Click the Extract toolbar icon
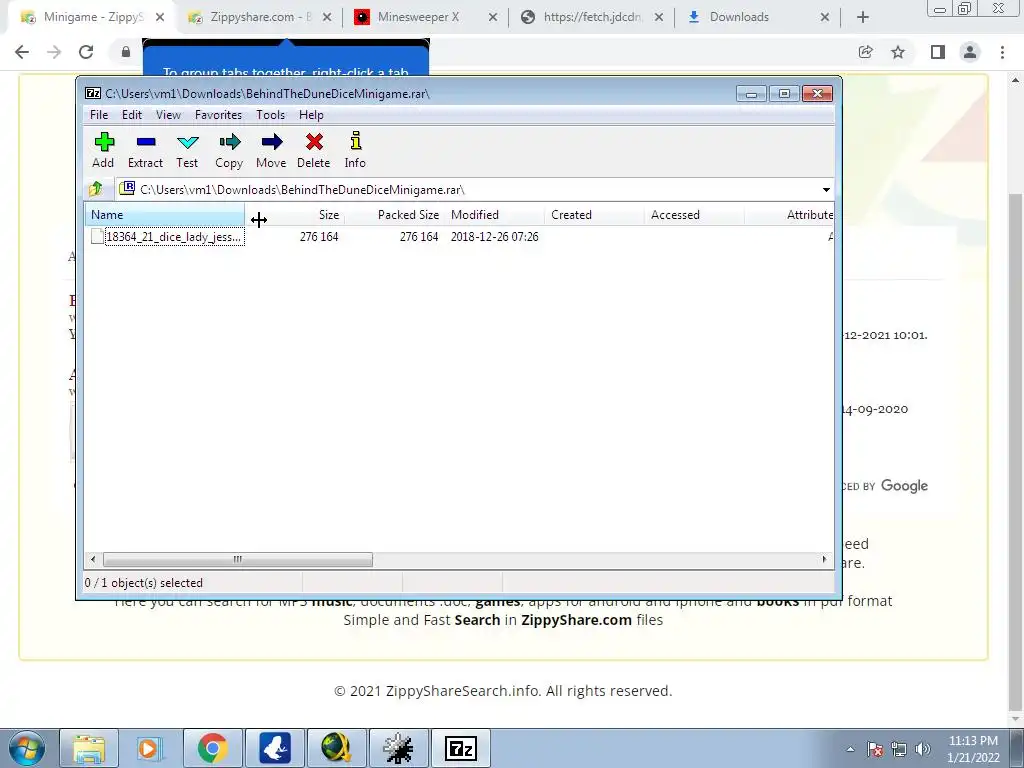Viewport: 1024px width, 768px height. click(x=145, y=150)
